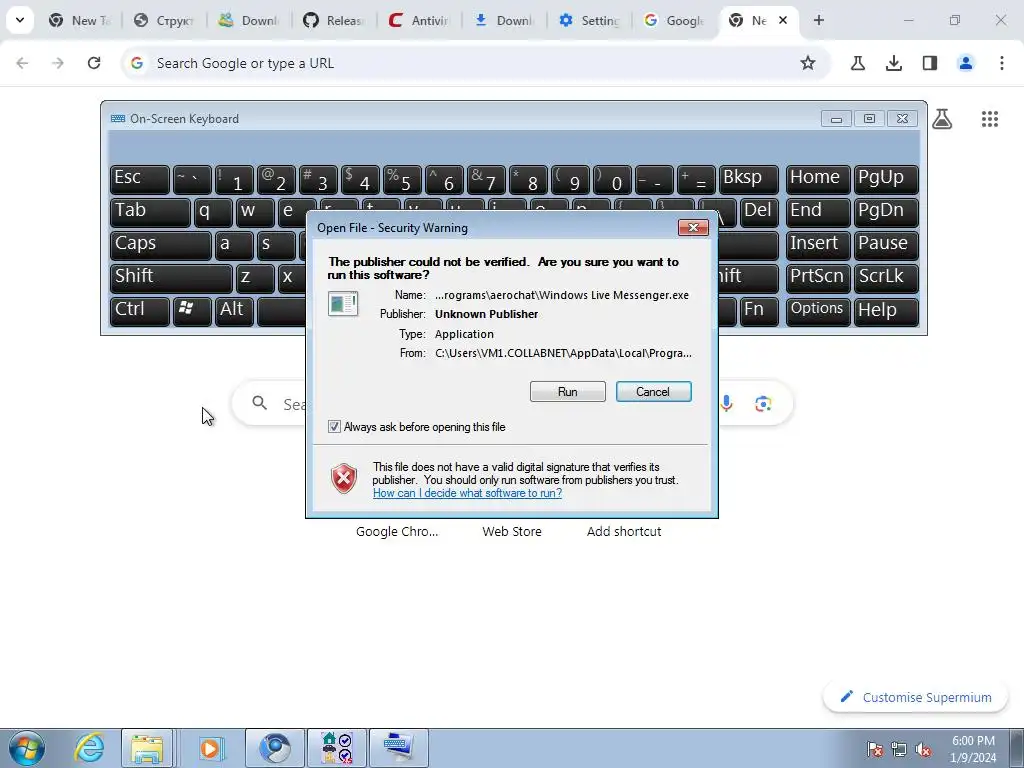Viewport: 1024px width, 768px height.
Task: Click PgUp key on On-Screen Keyboard
Action: click(x=886, y=179)
